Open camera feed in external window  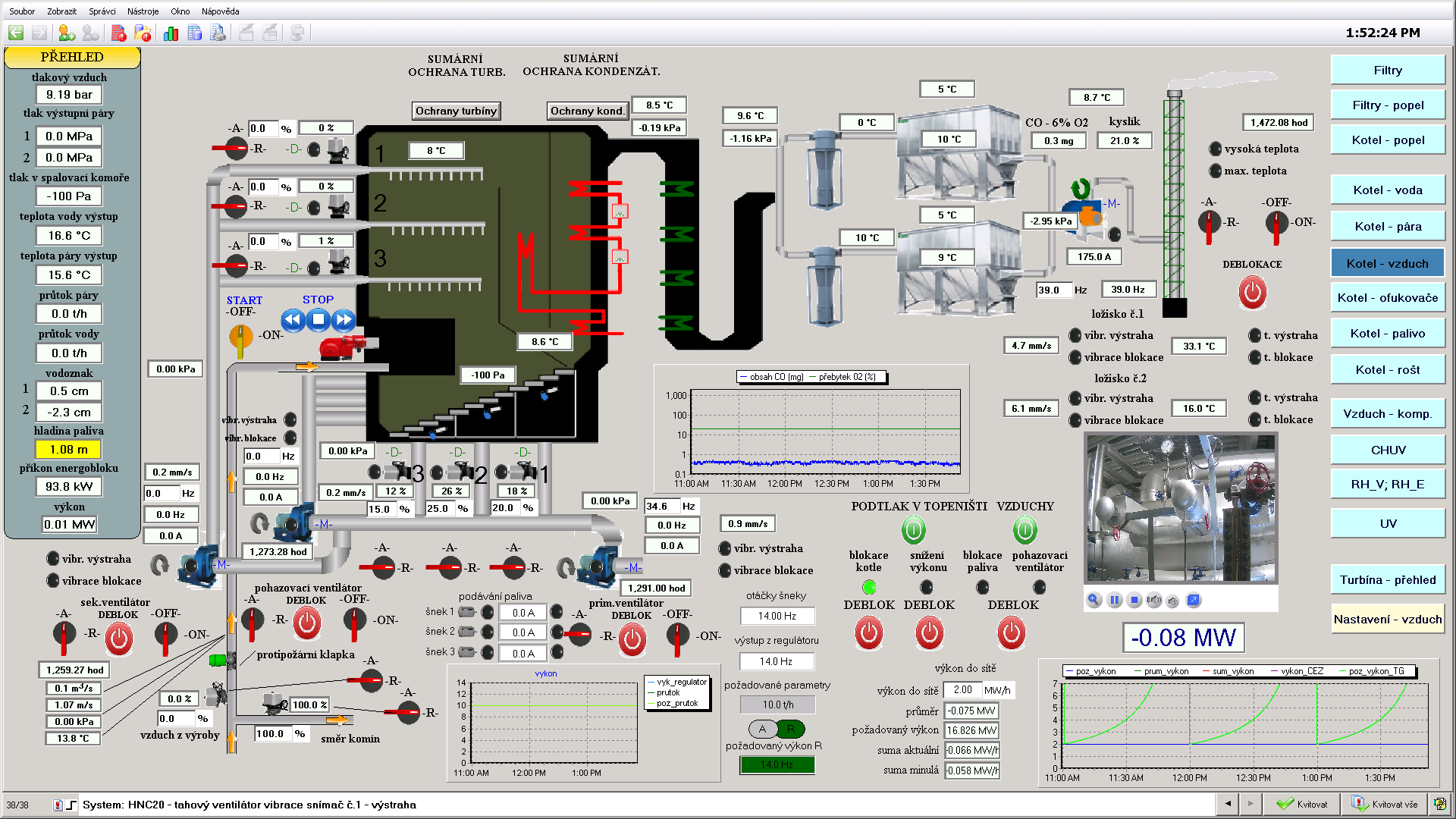[x=1193, y=600]
